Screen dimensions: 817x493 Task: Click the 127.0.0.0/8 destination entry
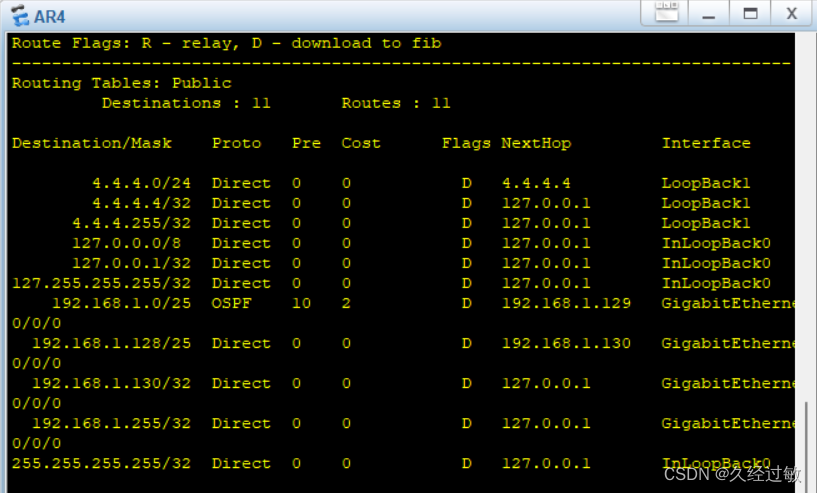pos(126,243)
